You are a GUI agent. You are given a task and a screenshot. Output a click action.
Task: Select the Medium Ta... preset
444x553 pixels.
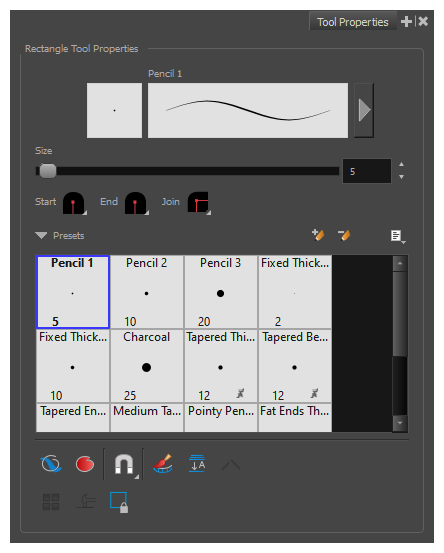147,418
